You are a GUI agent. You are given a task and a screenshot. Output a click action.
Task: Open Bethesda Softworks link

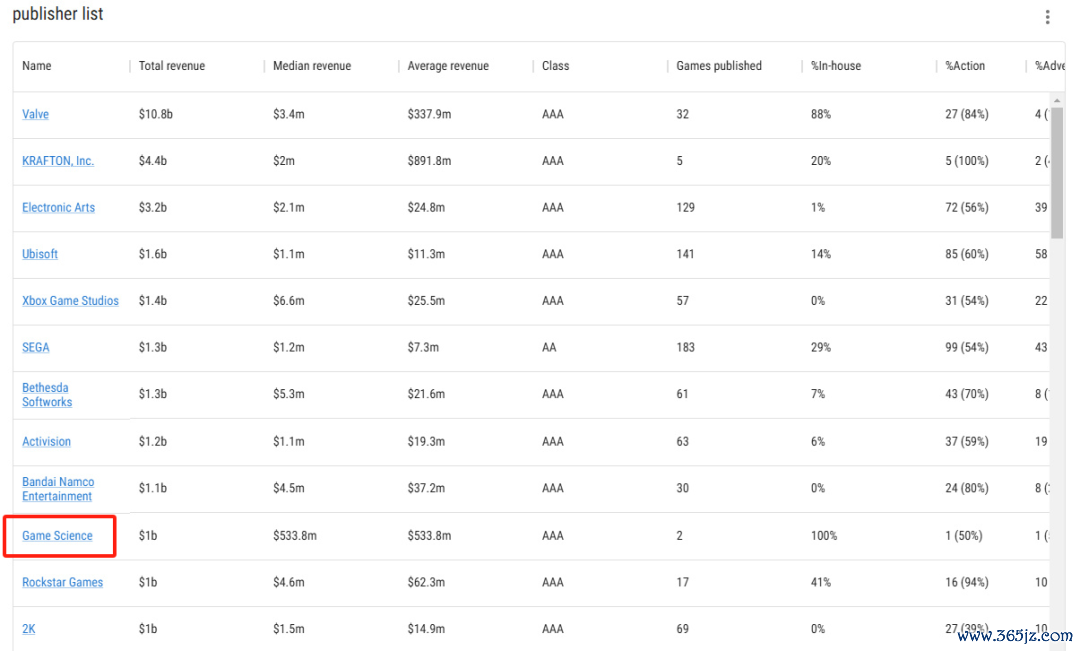click(47, 395)
